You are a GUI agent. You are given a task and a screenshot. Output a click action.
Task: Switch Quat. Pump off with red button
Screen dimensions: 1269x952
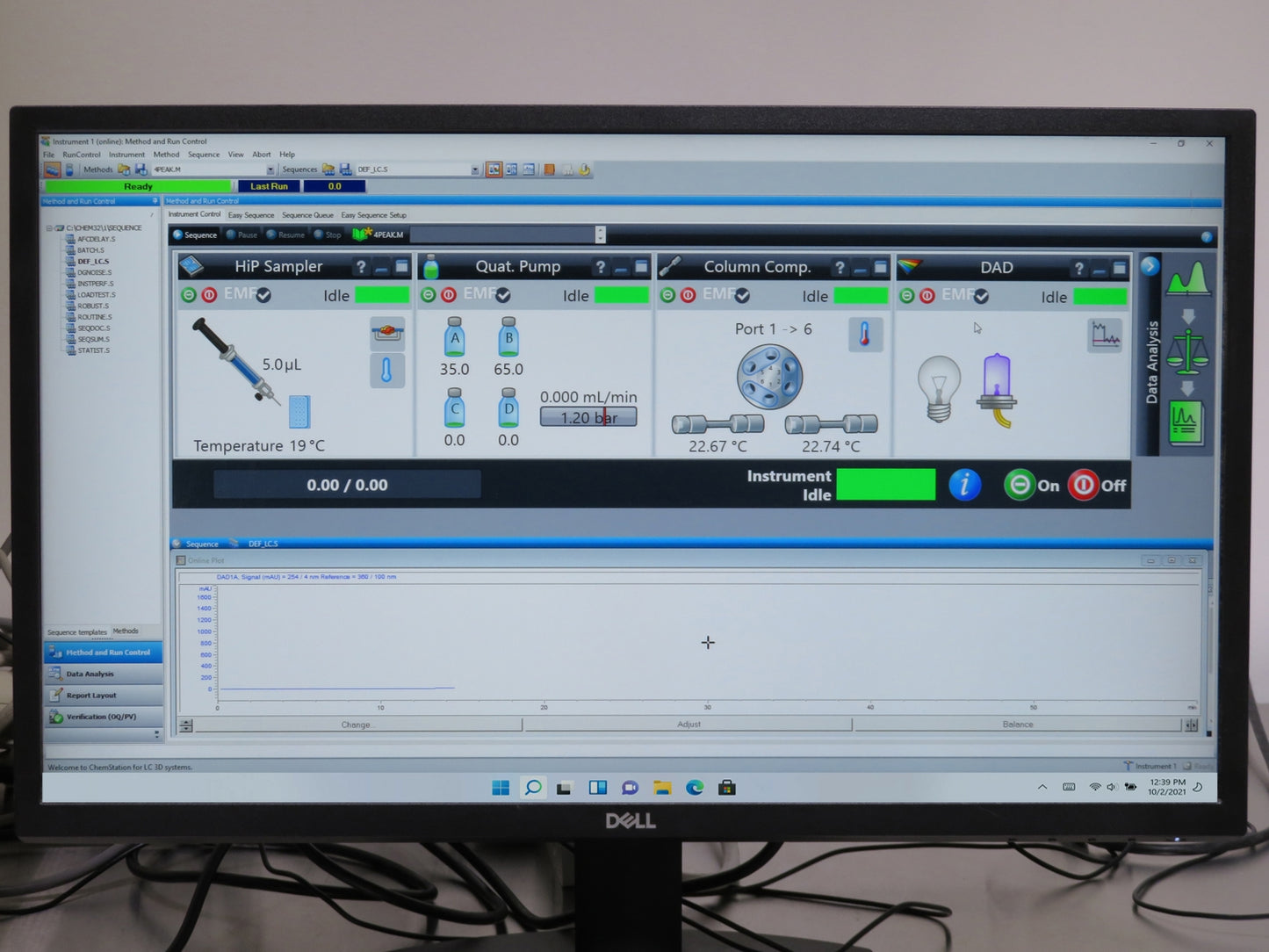point(449,295)
